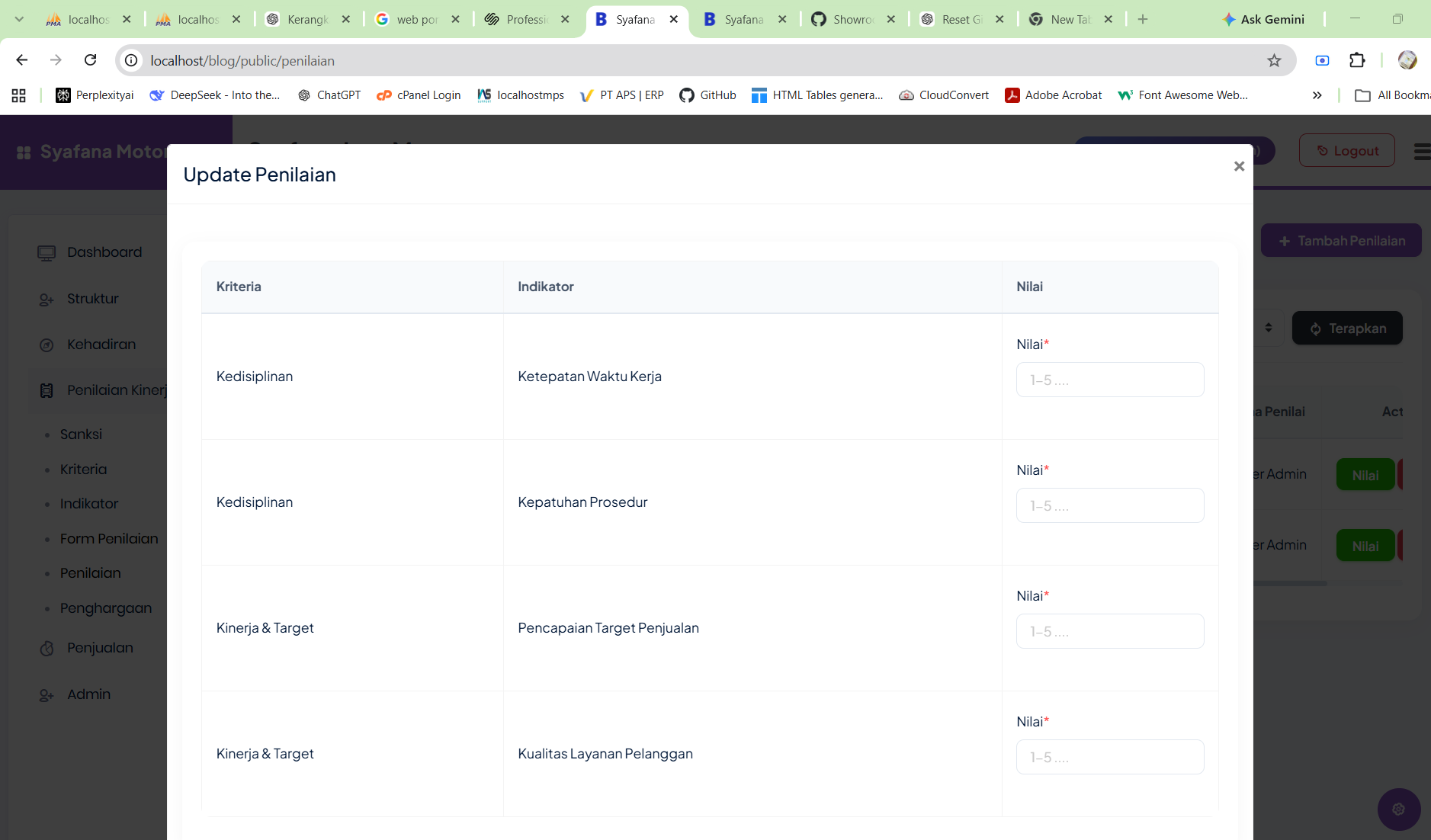Open the ChatGPT bookmark
This screenshot has width=1431, height=840.
pyautogui.click(x=329, y=95)
